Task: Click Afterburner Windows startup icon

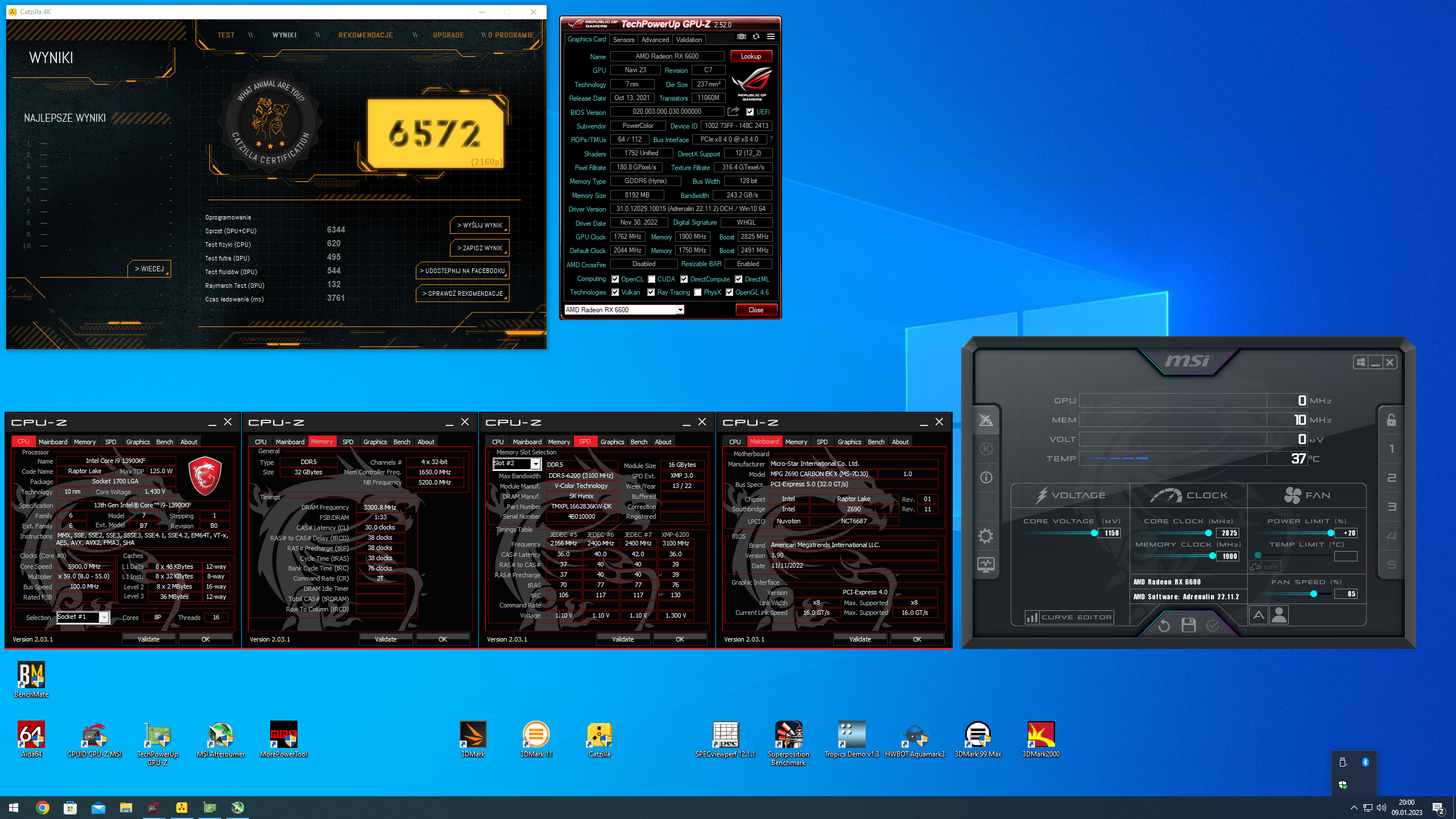Action: (x=1360, y=362)
